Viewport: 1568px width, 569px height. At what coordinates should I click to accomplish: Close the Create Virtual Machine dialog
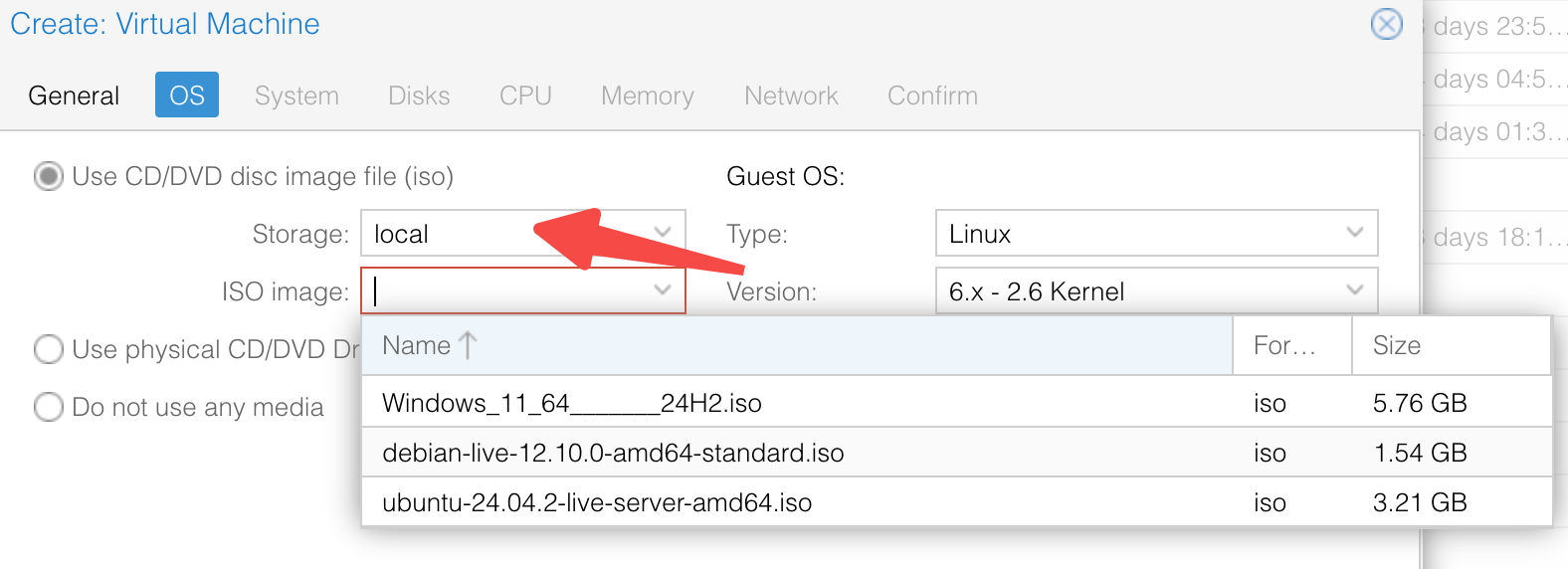pyautogui.click(x=1386, y=24)
